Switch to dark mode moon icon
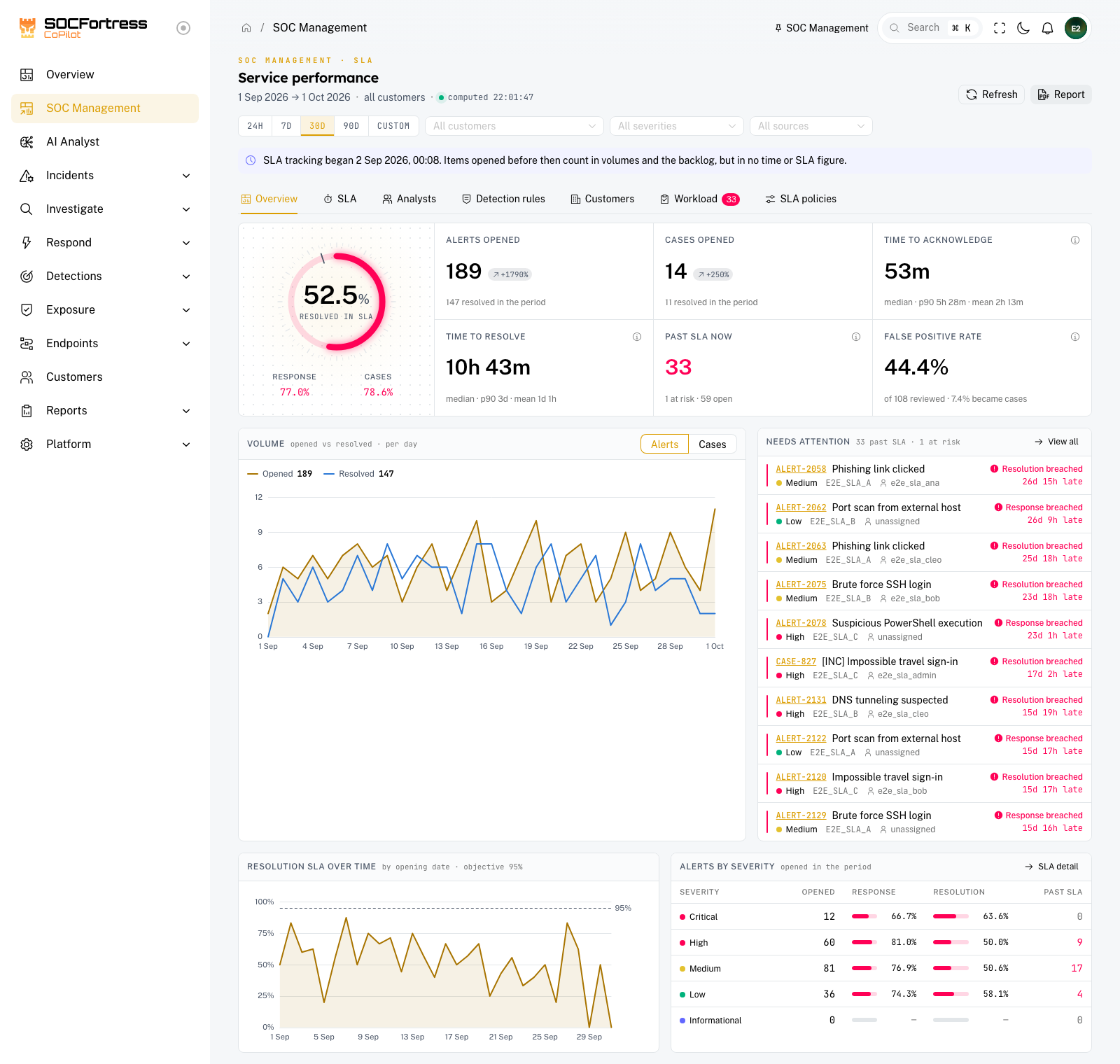Image resolution: width=1120 pixels, height=1064 pixels. [1023, 28]
